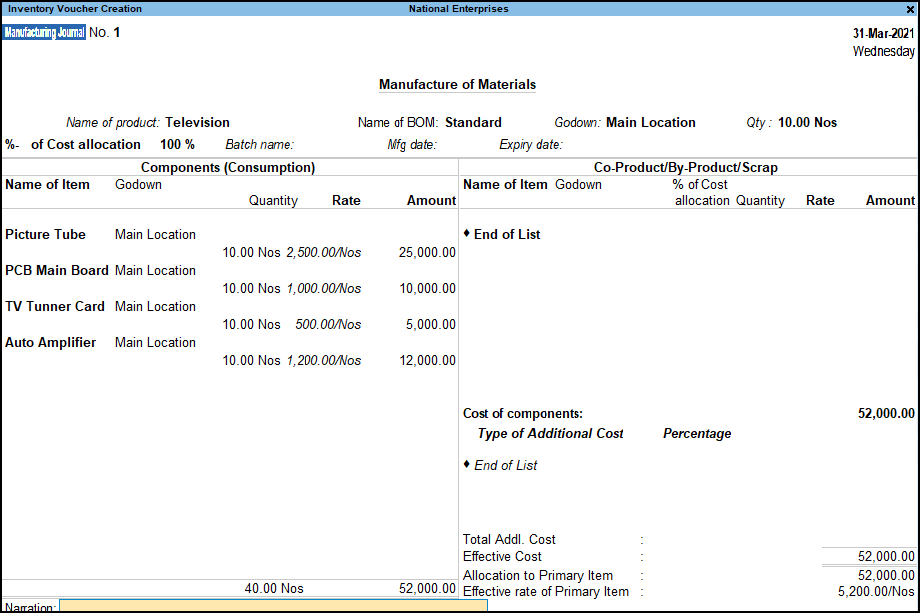Screen dimensions: 920x613
Task: Open the Main Location godown field in header
Action: (650, 123)
